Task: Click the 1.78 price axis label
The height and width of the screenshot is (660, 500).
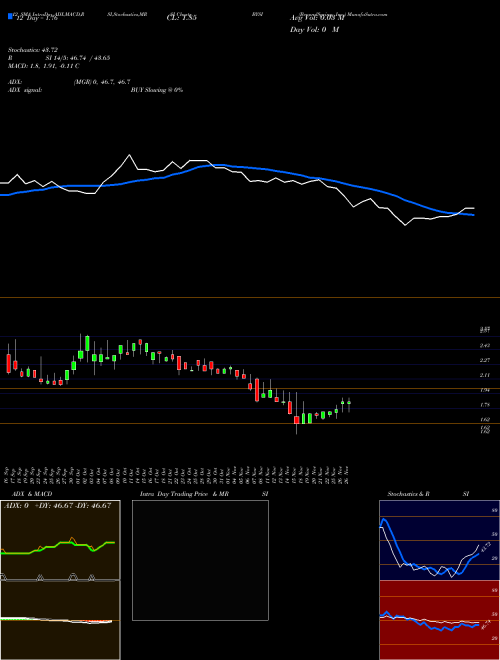Action: pyautogui.click(x=485, y=405)
